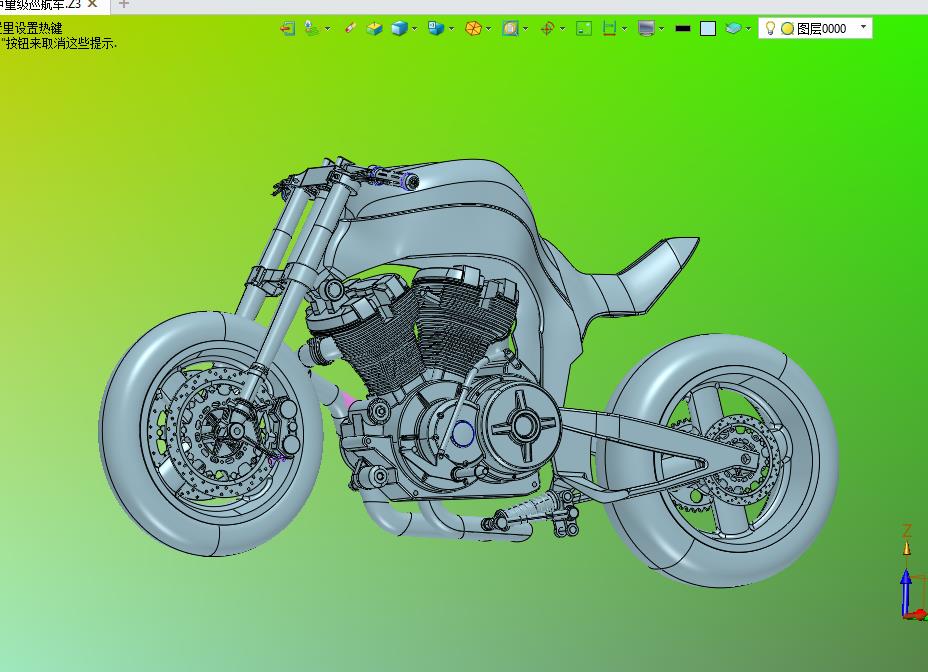Select the eraser tool in the toolbar

tap(350, 28)
